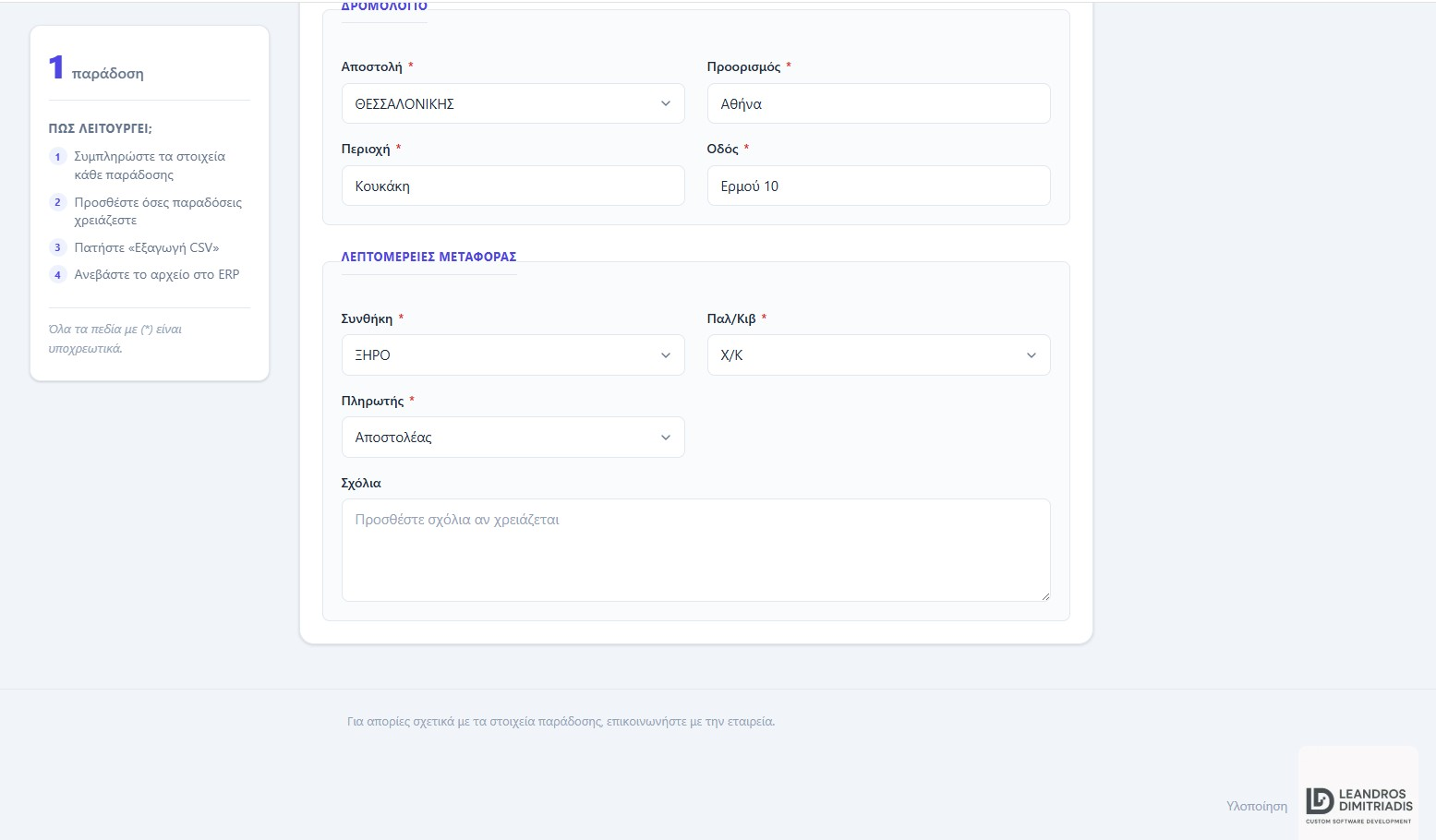Click step 1 Συμπληρώστε τα στοιχεία κάθε παράδοσης
The image size is (1436, 840).
pos(150,165)
